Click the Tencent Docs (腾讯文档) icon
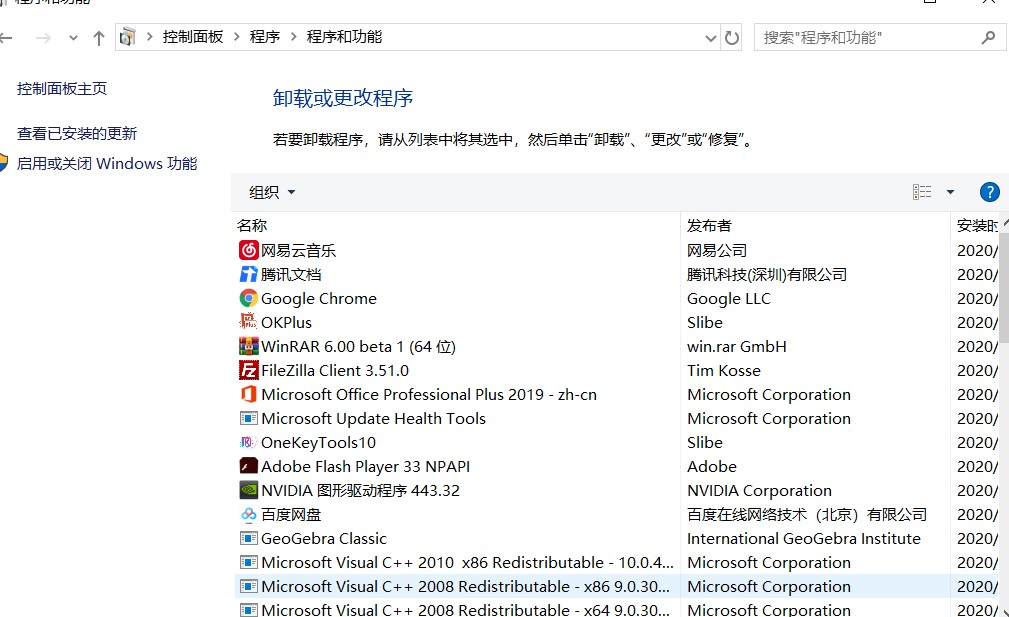This screenshot has height=617, width=1009. [x=248, y=274]
